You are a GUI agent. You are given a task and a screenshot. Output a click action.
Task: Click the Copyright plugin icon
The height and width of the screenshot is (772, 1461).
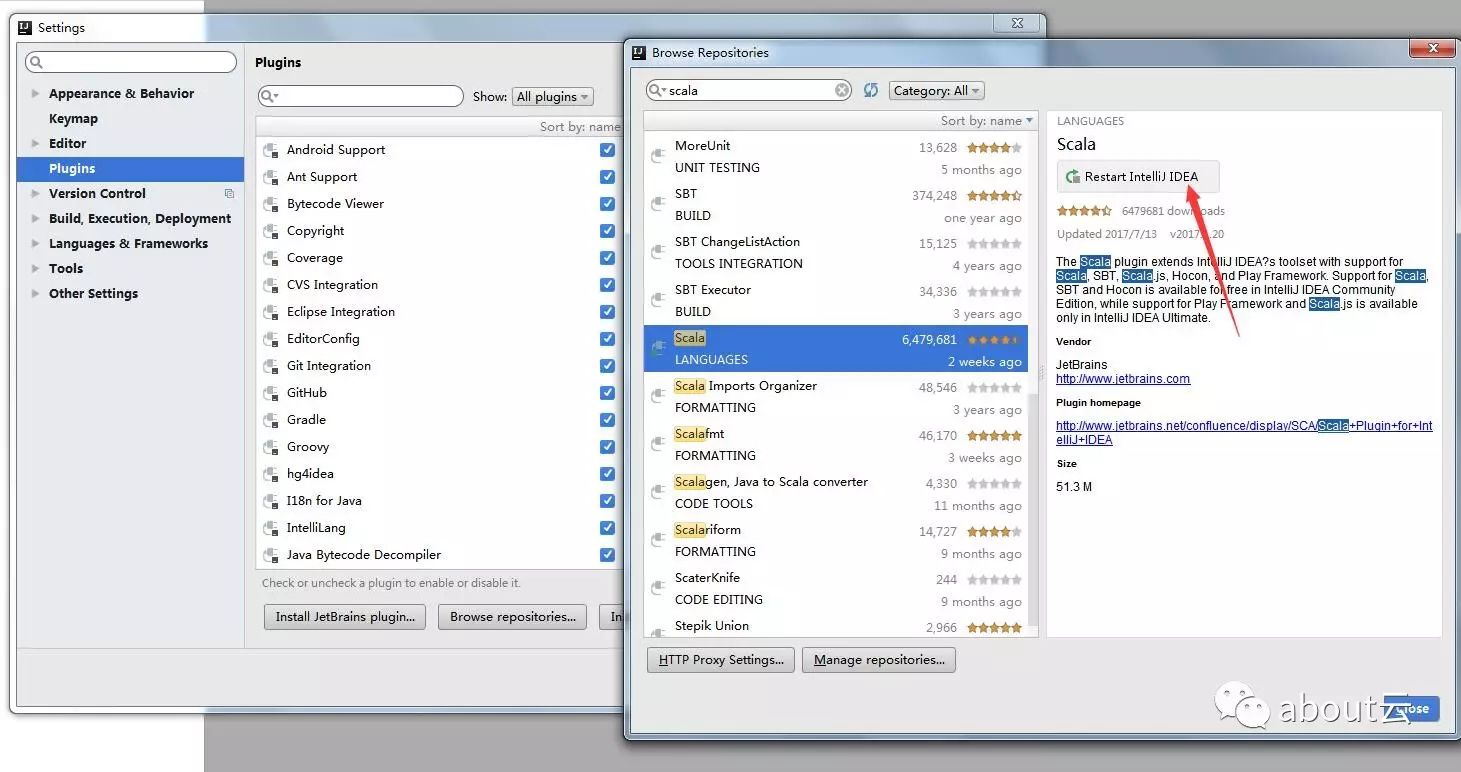click(270, 232)
